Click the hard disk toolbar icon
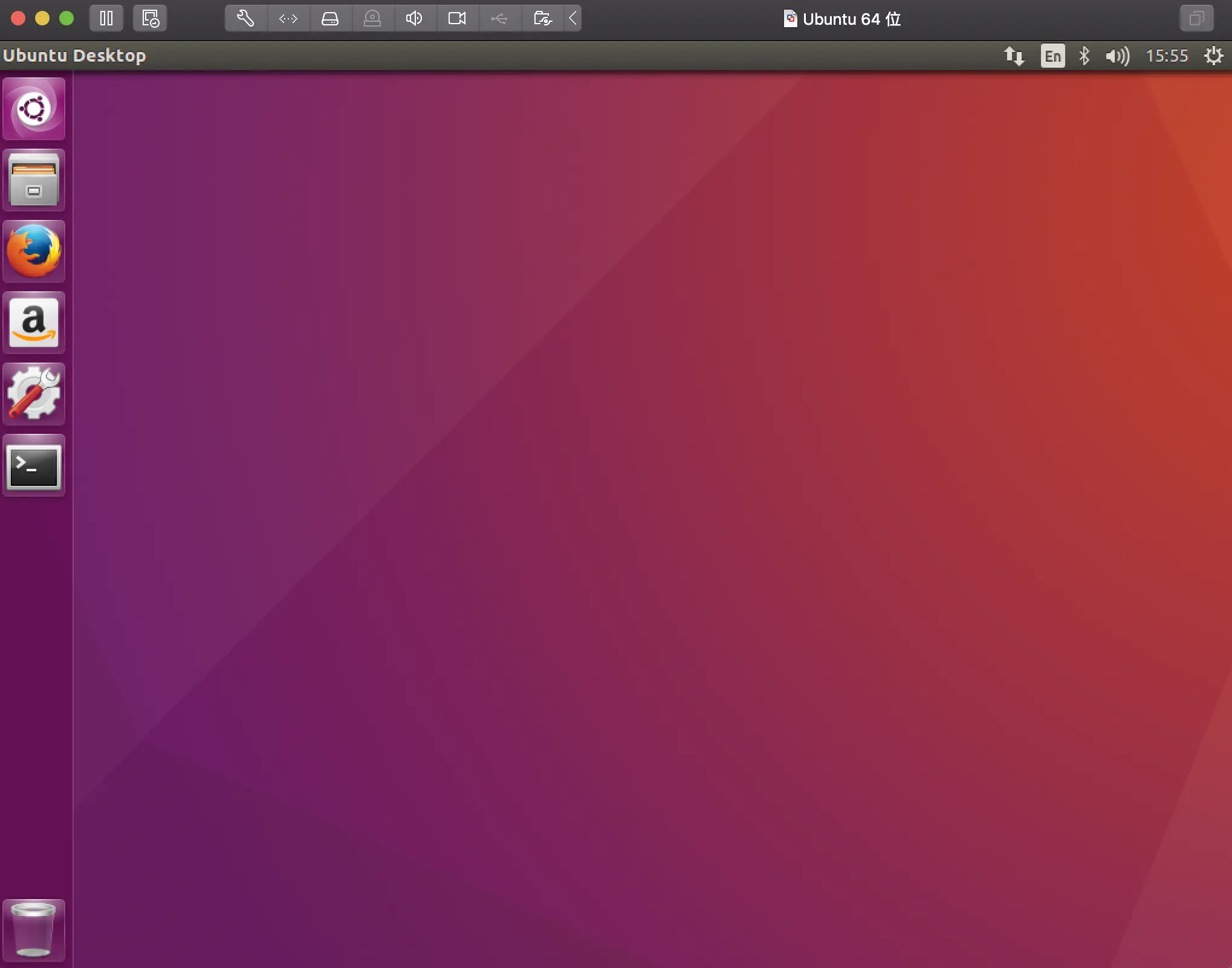This screenshot has height=968, width=1232. click(x=330, y=19)
